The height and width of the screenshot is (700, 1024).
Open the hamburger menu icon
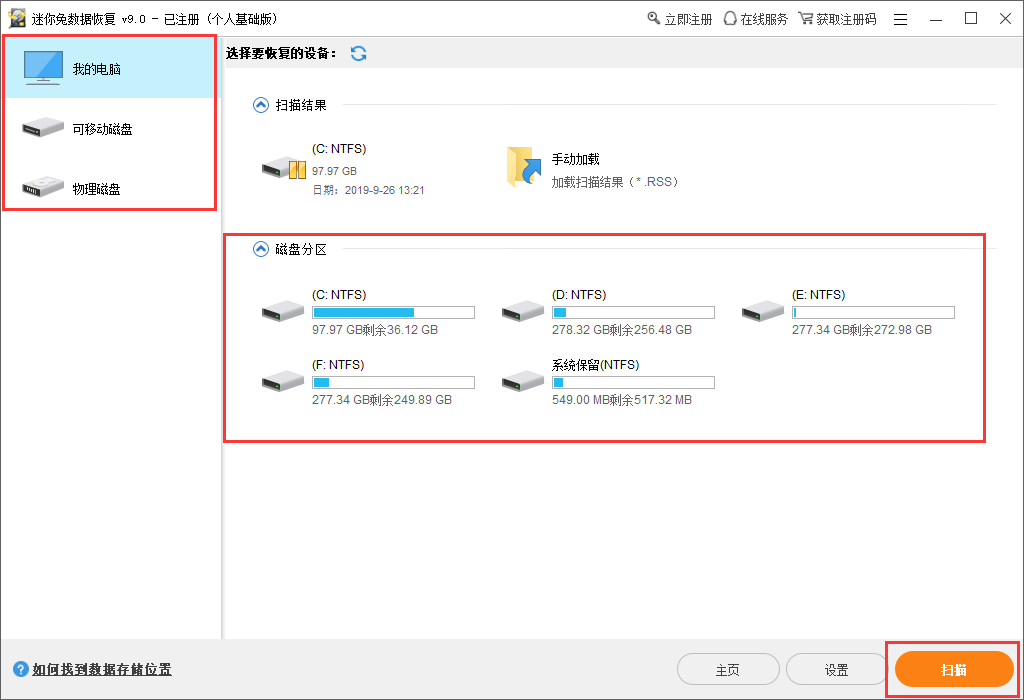901,20
